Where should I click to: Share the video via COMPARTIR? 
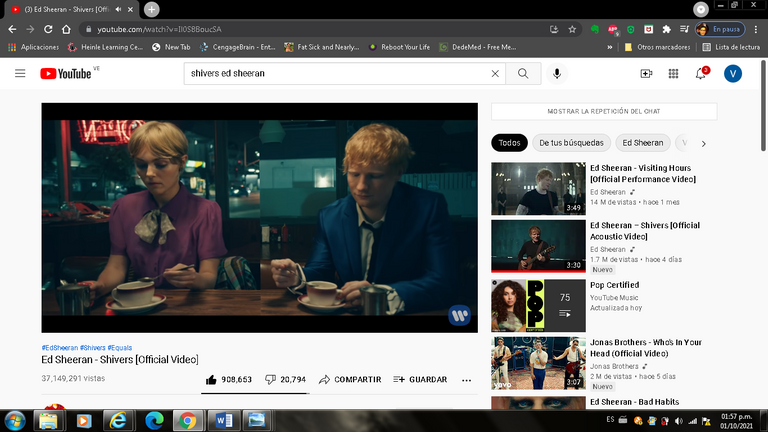point(350,380)
